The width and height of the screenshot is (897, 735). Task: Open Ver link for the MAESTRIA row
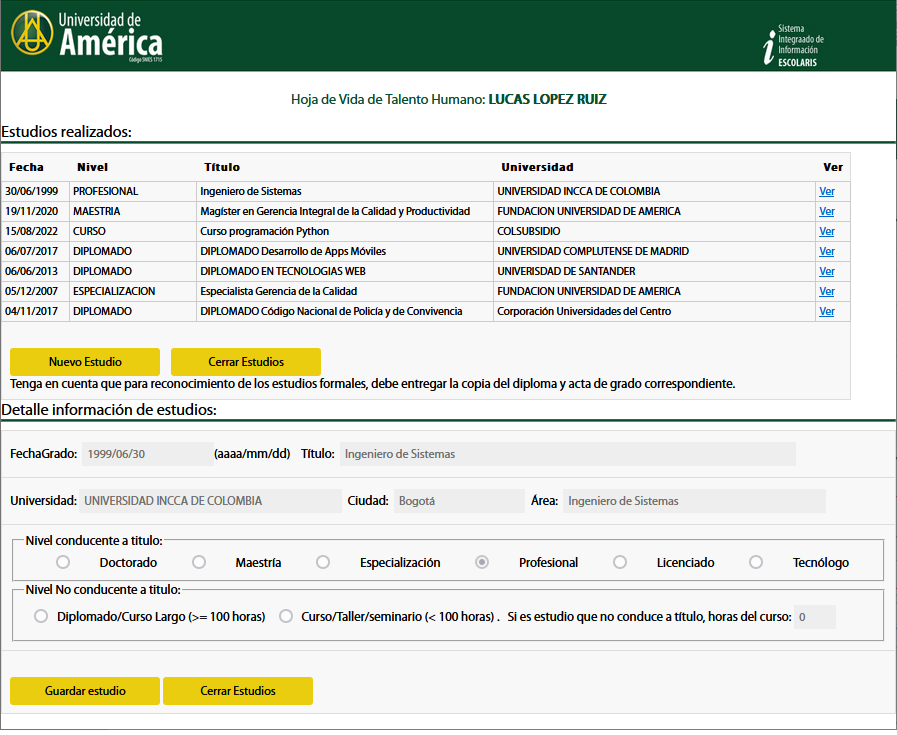pos(827,211)
